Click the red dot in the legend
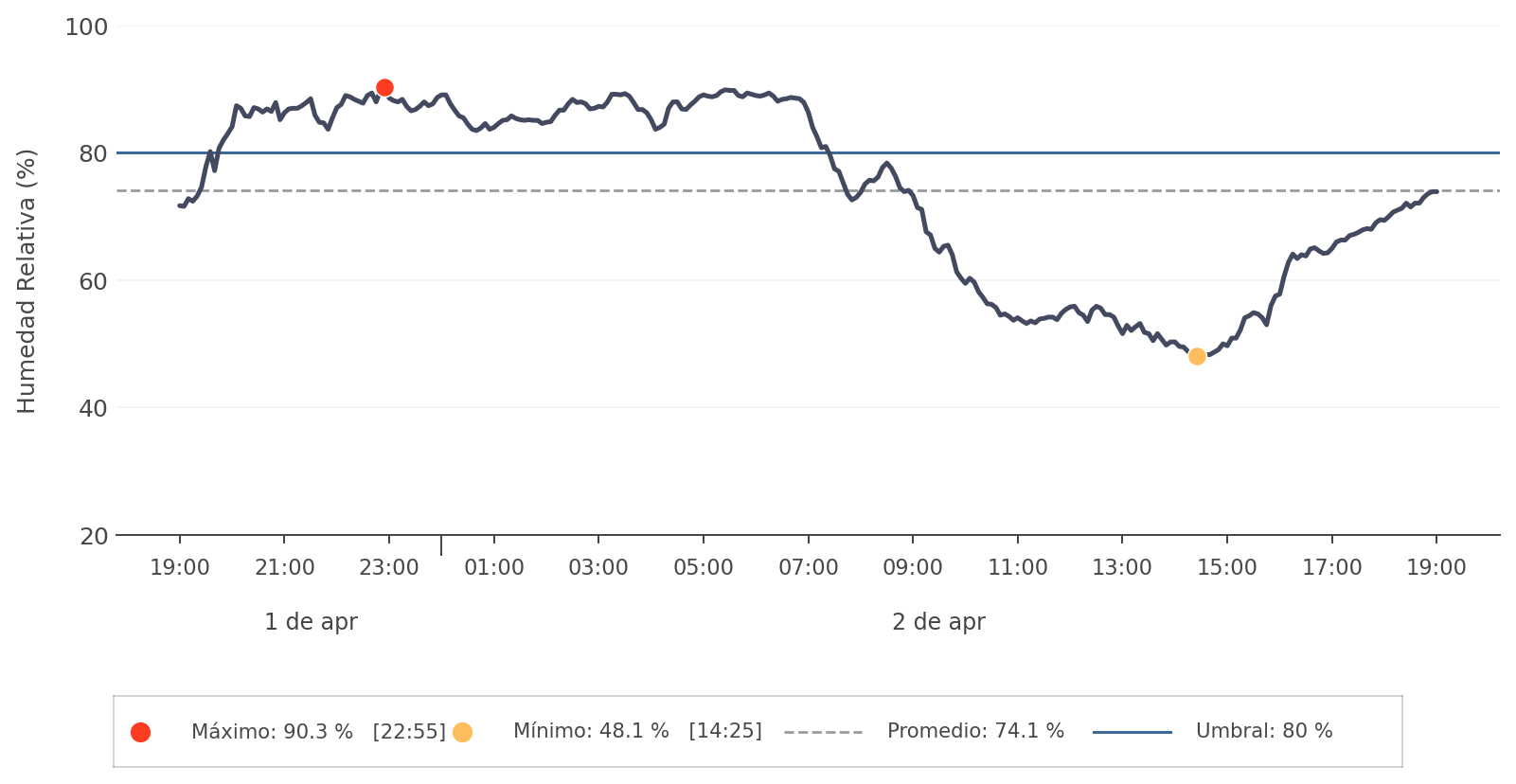The height and width of the screenshot is (784, 1516). (x=140, y=732)
